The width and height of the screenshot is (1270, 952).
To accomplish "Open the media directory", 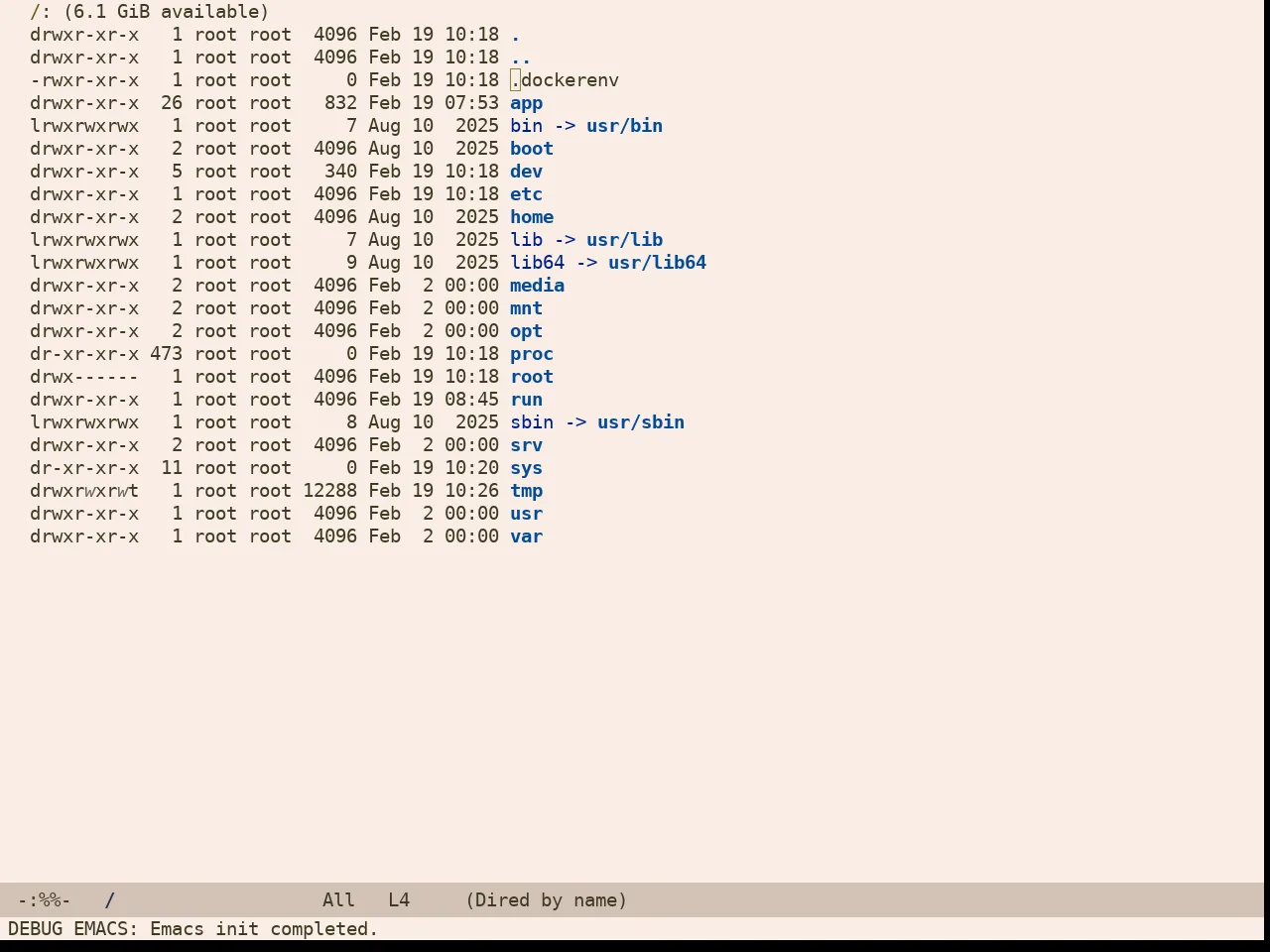I will coord(537,286).
